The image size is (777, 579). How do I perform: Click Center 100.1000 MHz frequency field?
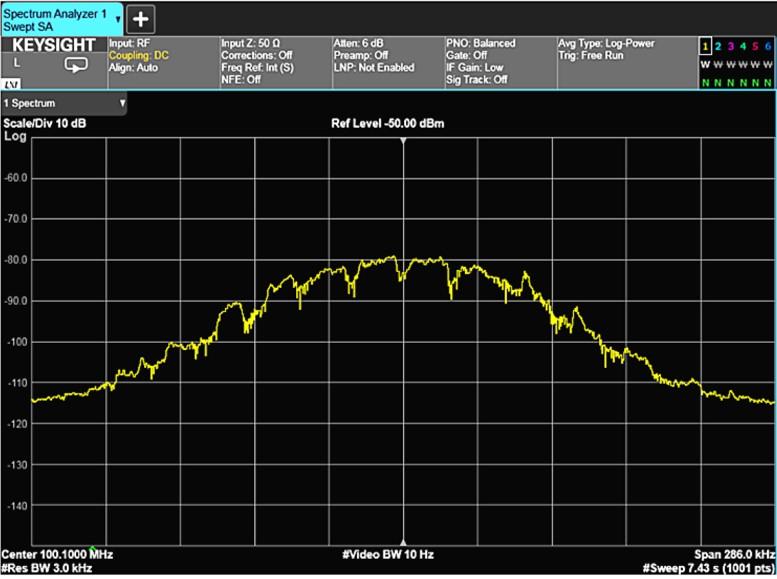[x=57, y=554]
